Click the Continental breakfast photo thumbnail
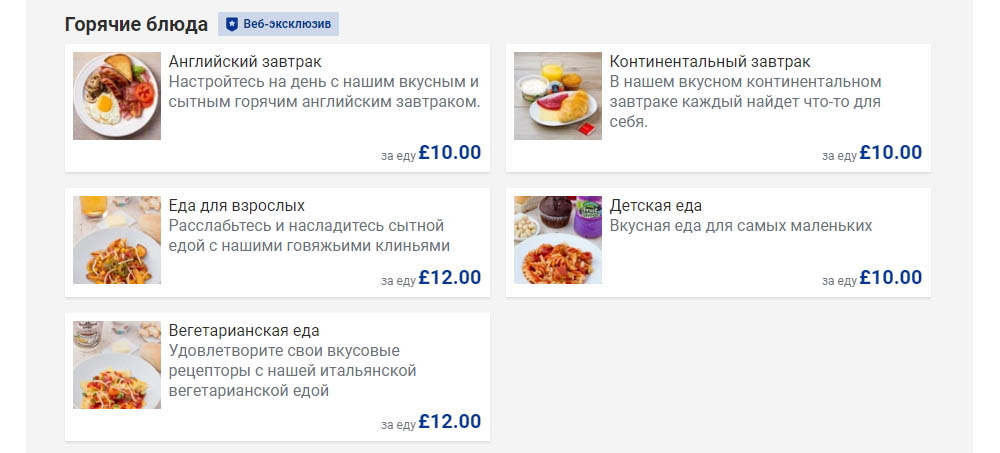The image size is (1000, 453). (558, 96)
